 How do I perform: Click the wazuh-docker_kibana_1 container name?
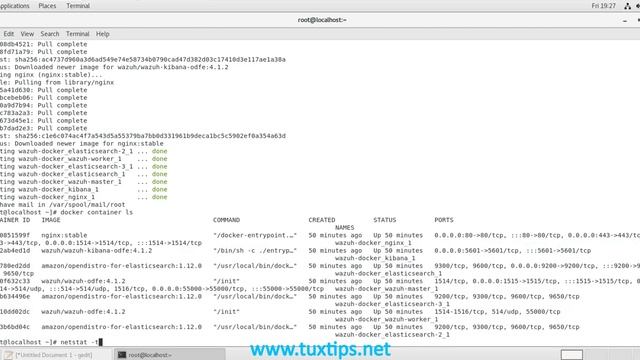(375, 258)
